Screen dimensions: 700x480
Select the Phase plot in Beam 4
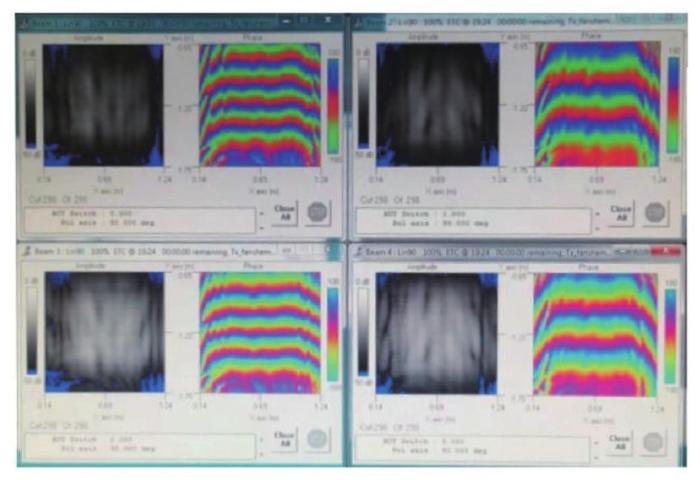(596, 335)
